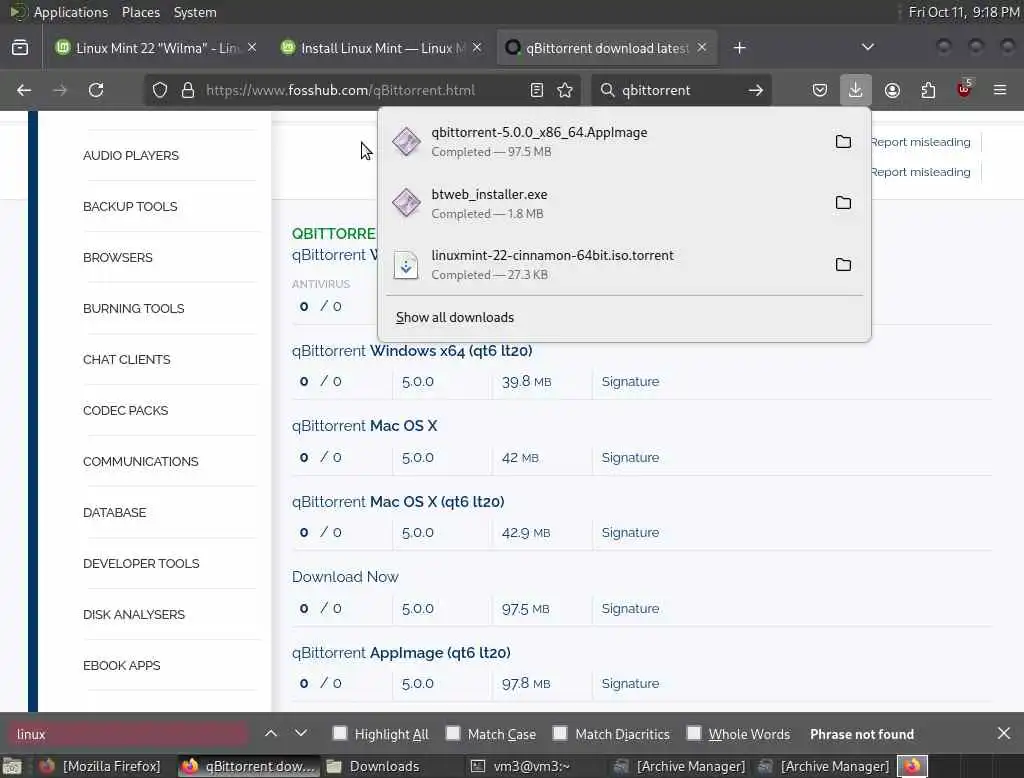Viewport: 1024px width, 778px height.
Task: Expand the list all tabs dropdown
Action: tap(868, 47)
